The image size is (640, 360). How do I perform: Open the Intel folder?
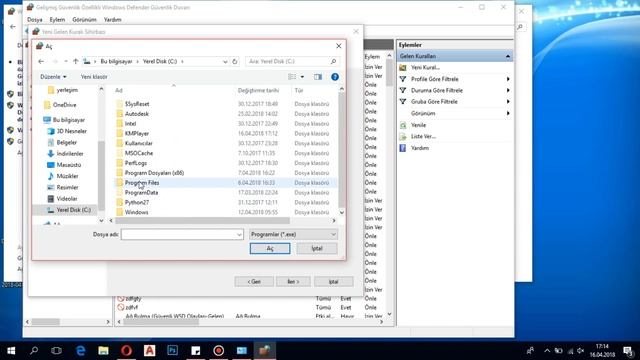pos(130,124)
